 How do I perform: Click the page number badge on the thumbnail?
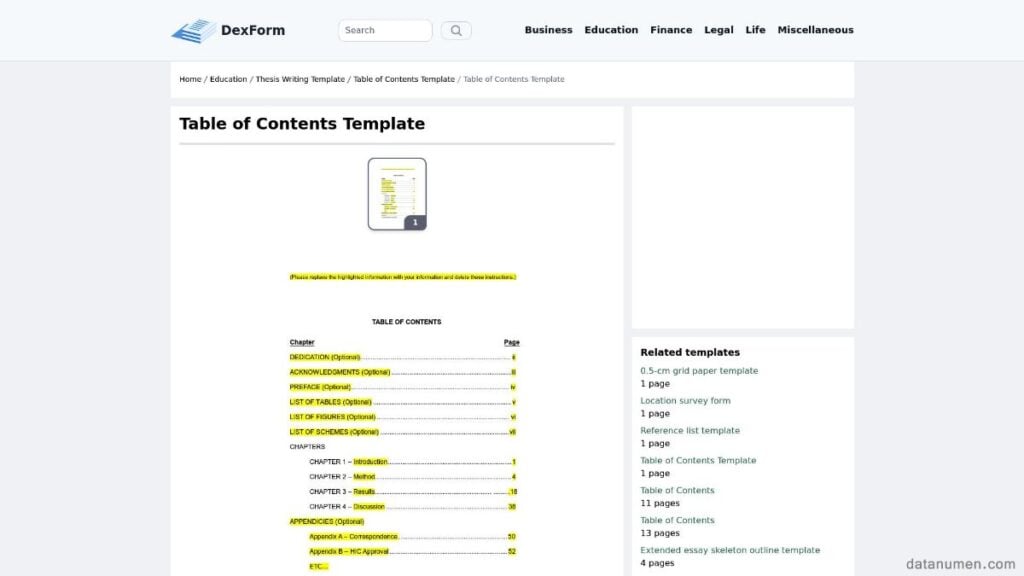coord(415,222)
